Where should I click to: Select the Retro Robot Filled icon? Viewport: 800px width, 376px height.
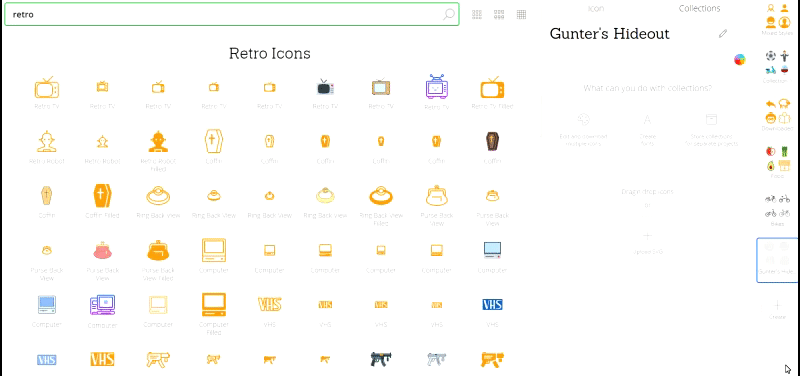[158, 142]
